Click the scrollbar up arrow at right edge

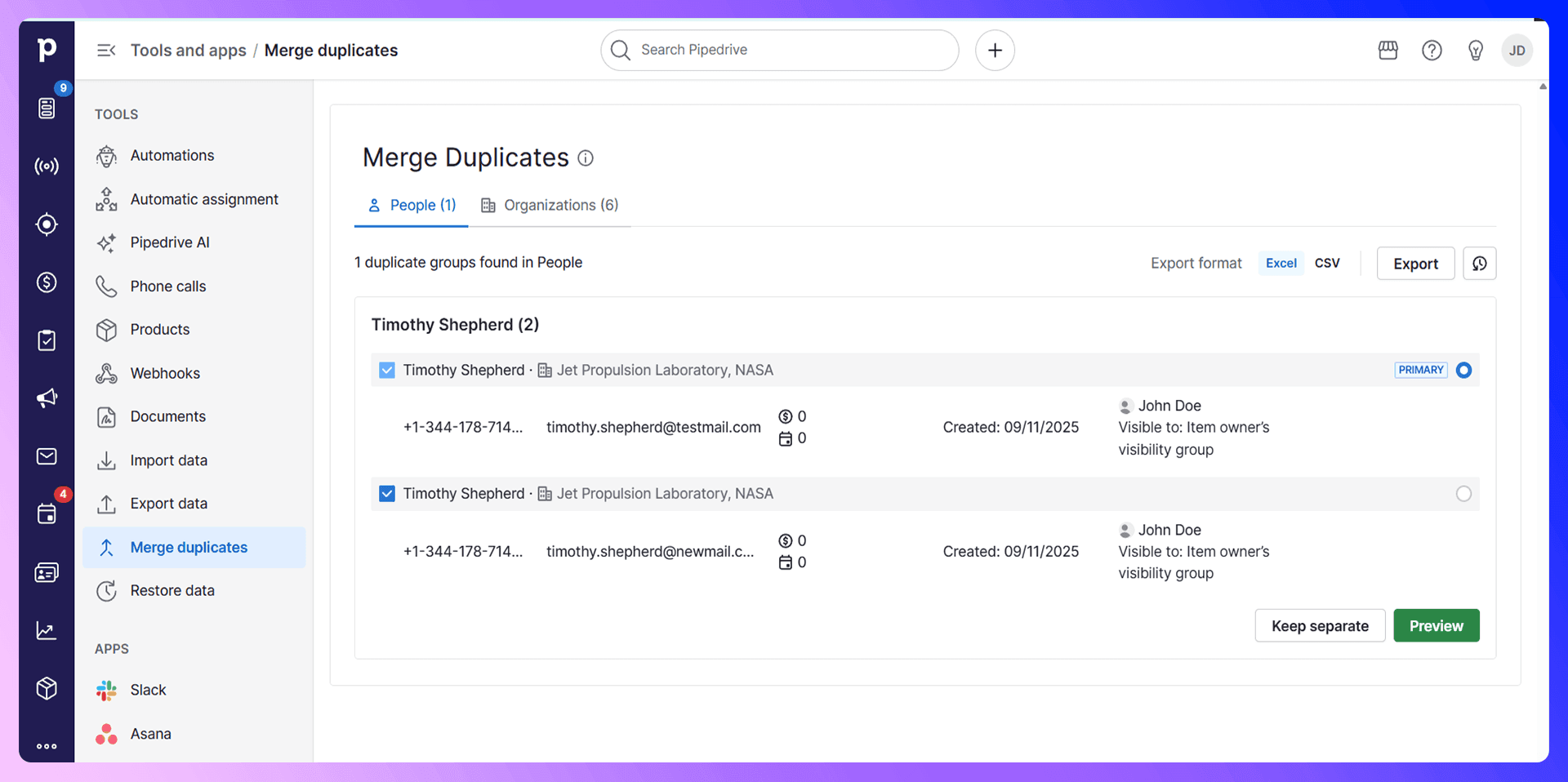pyautogui.click(x=1543, y=87)
